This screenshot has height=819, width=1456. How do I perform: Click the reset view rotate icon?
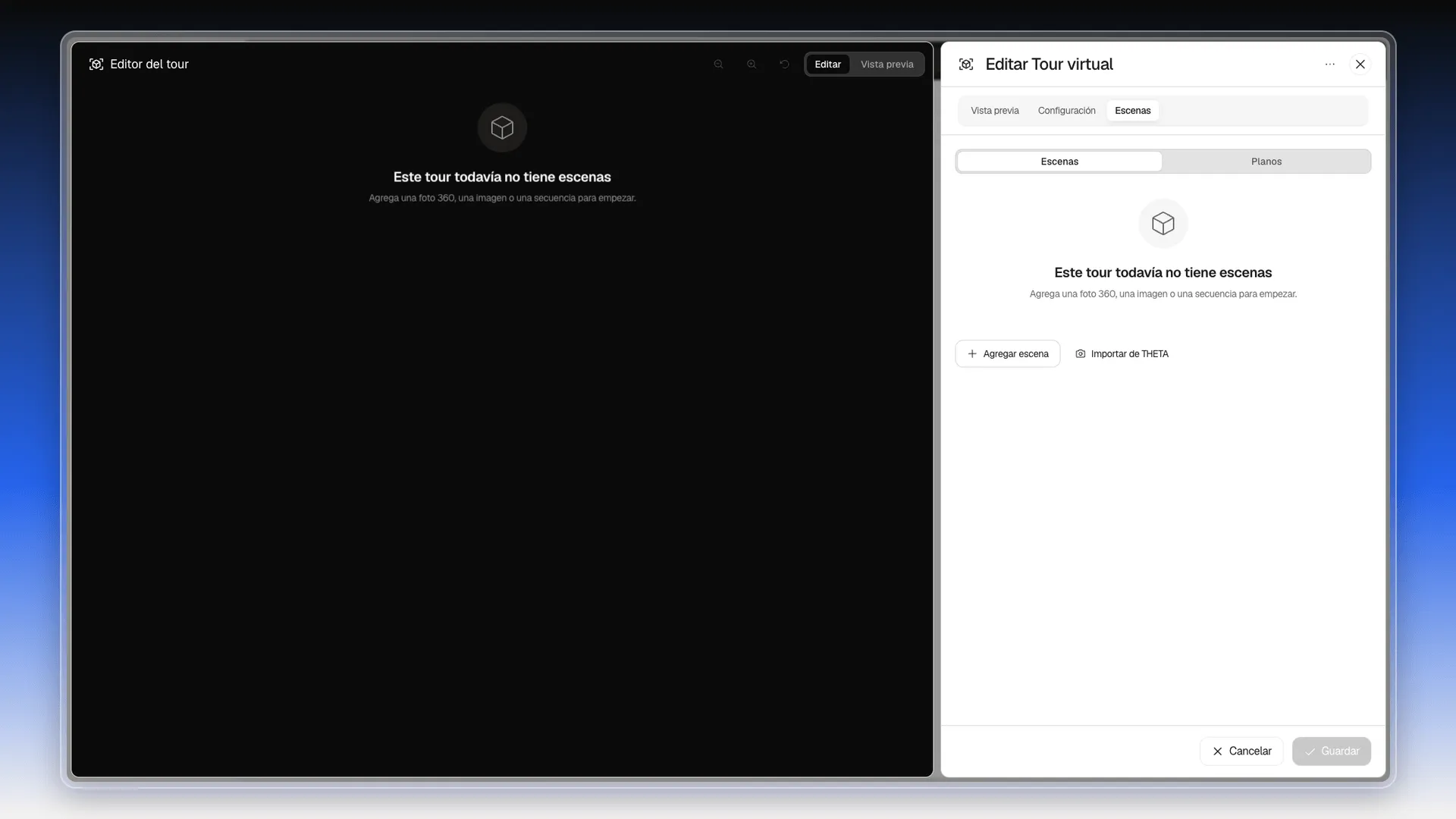coord(785,64)
